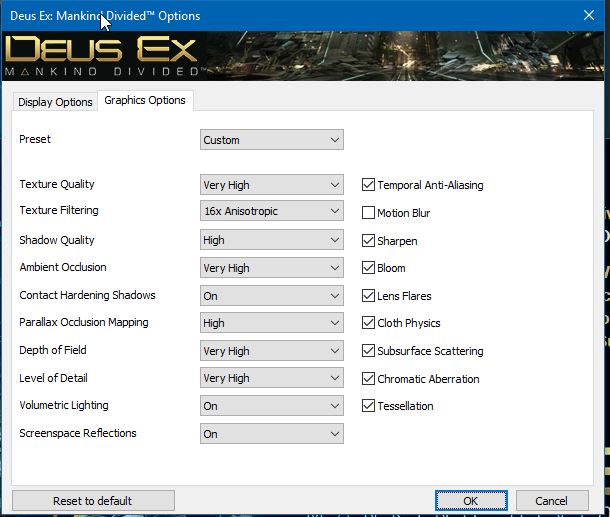
Task: Click the Volumetric Lighting label
Action: coord(64,405)
